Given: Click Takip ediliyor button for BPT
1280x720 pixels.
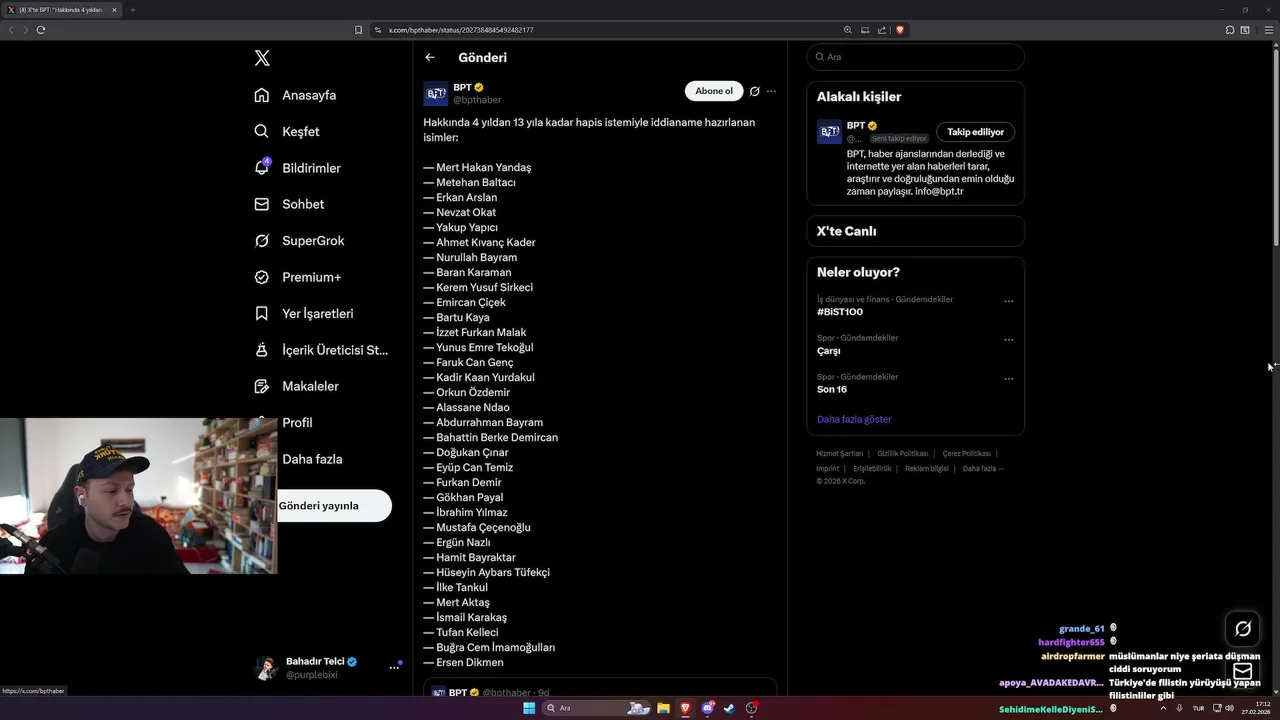Looking at the screenshot, I should [x=975, y=132].
